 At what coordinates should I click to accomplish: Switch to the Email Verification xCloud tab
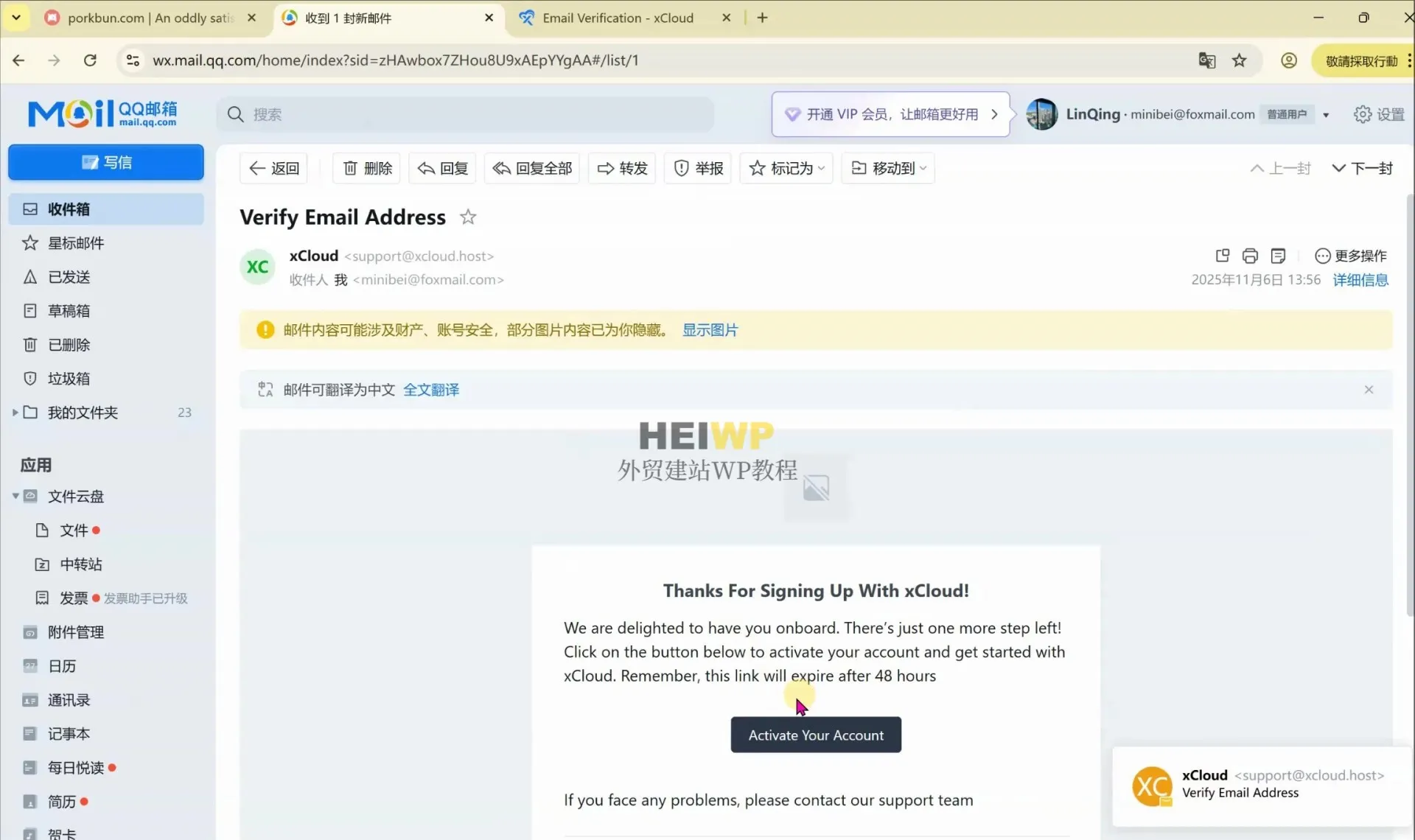coord(618,18)
